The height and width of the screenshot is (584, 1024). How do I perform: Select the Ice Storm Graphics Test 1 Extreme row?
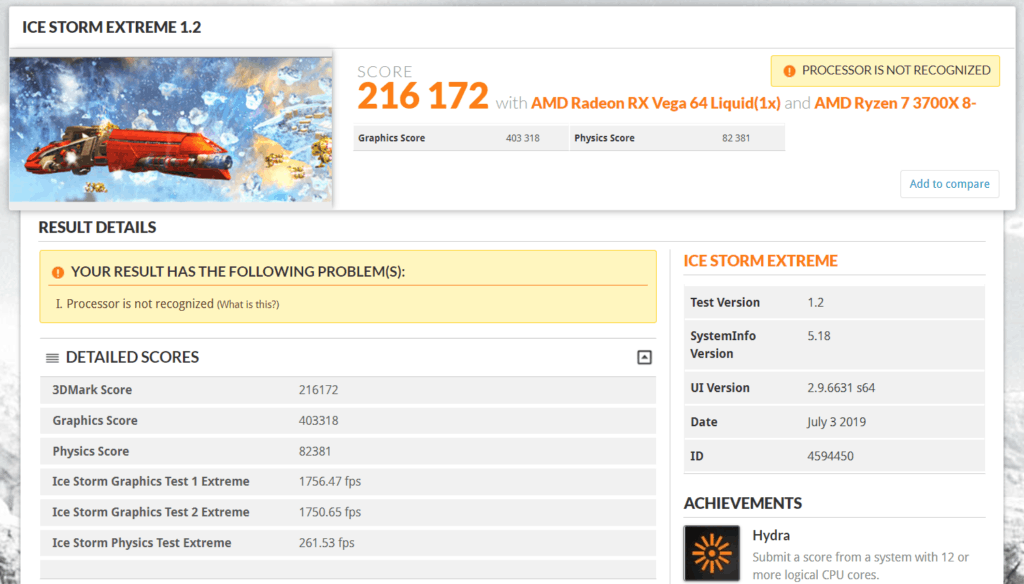pyautogui.click(x=347, y=482)
